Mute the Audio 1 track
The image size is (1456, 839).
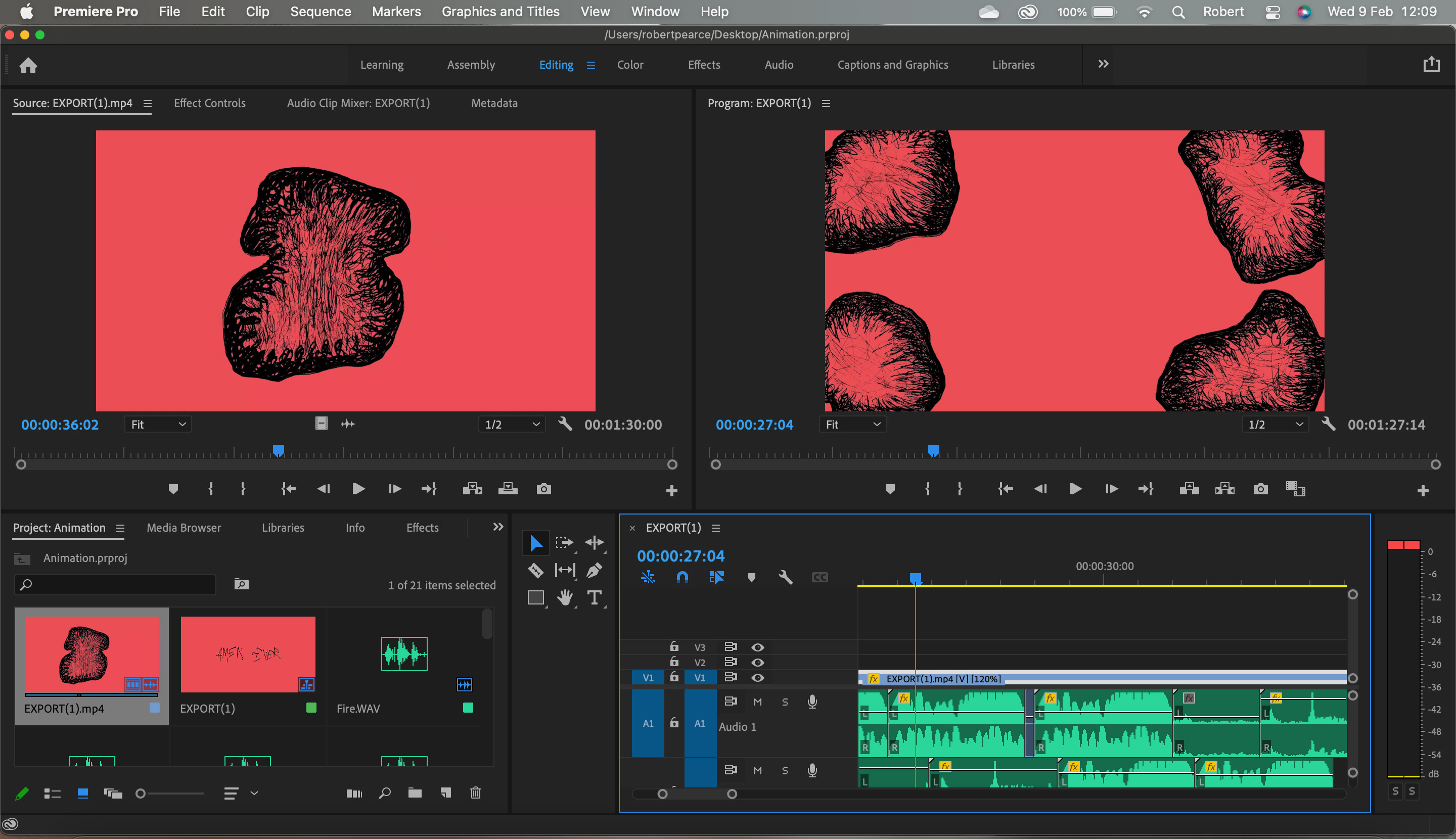point(757,702)
